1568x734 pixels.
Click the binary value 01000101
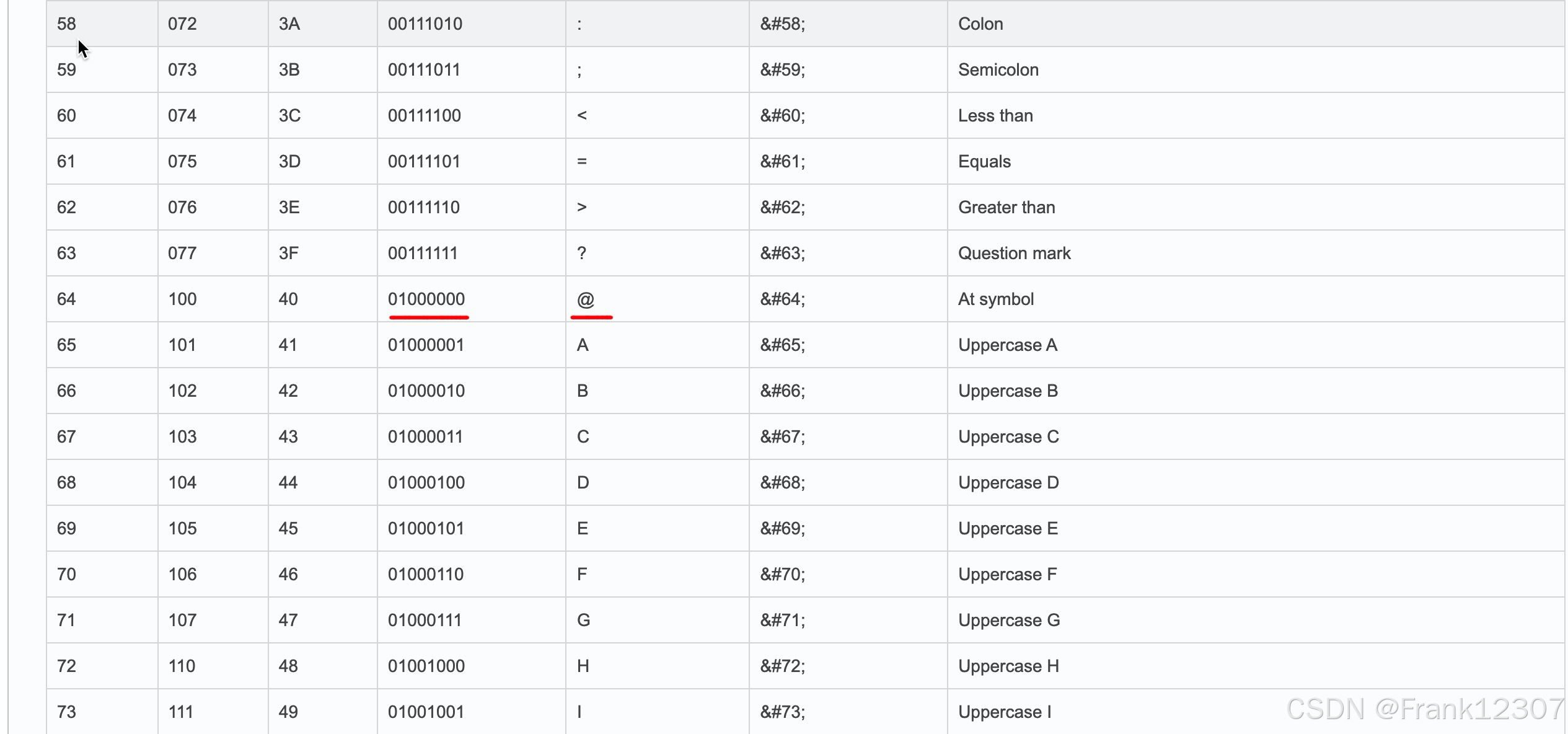point(426,528)
